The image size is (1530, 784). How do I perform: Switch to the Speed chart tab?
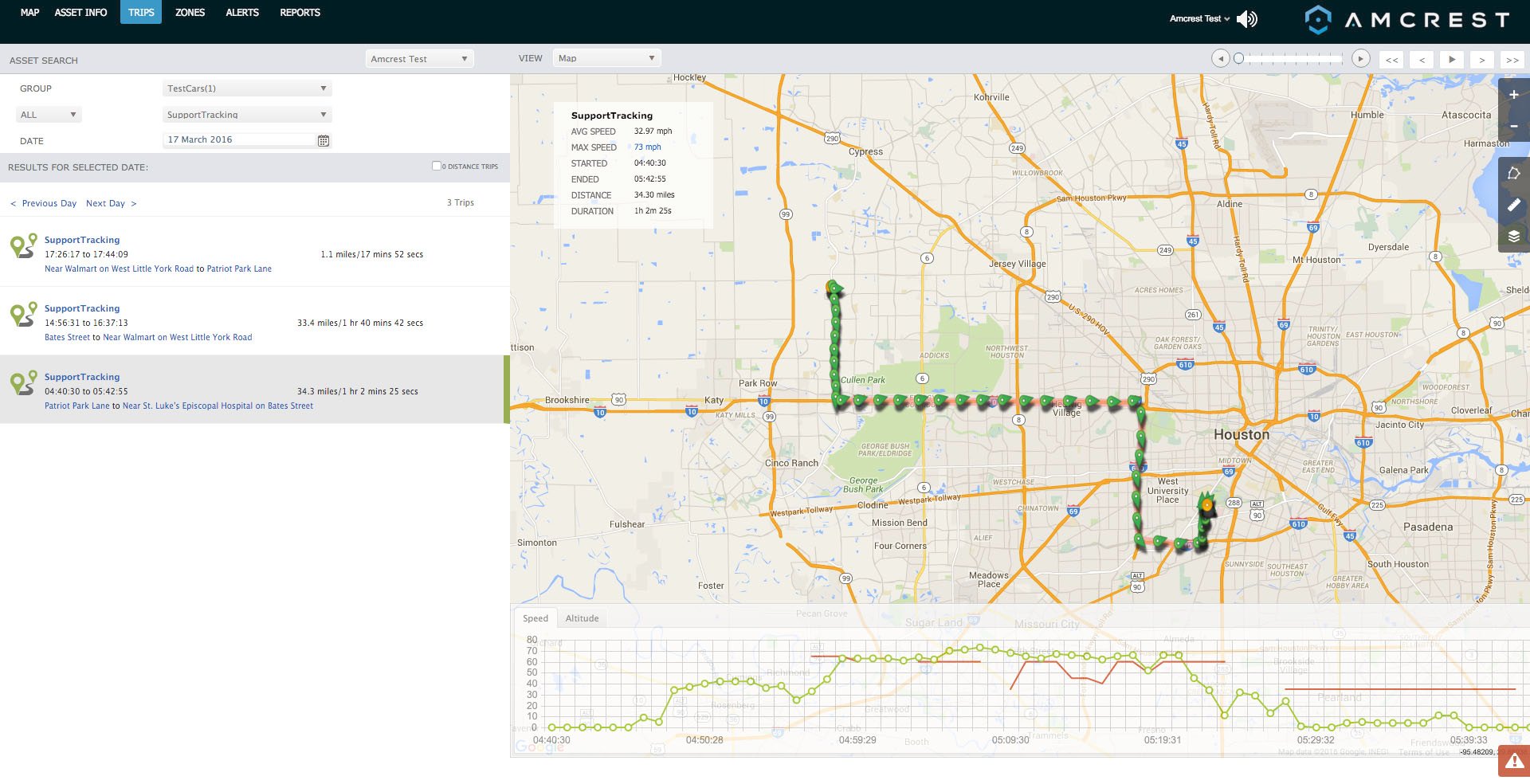(535, 618)
